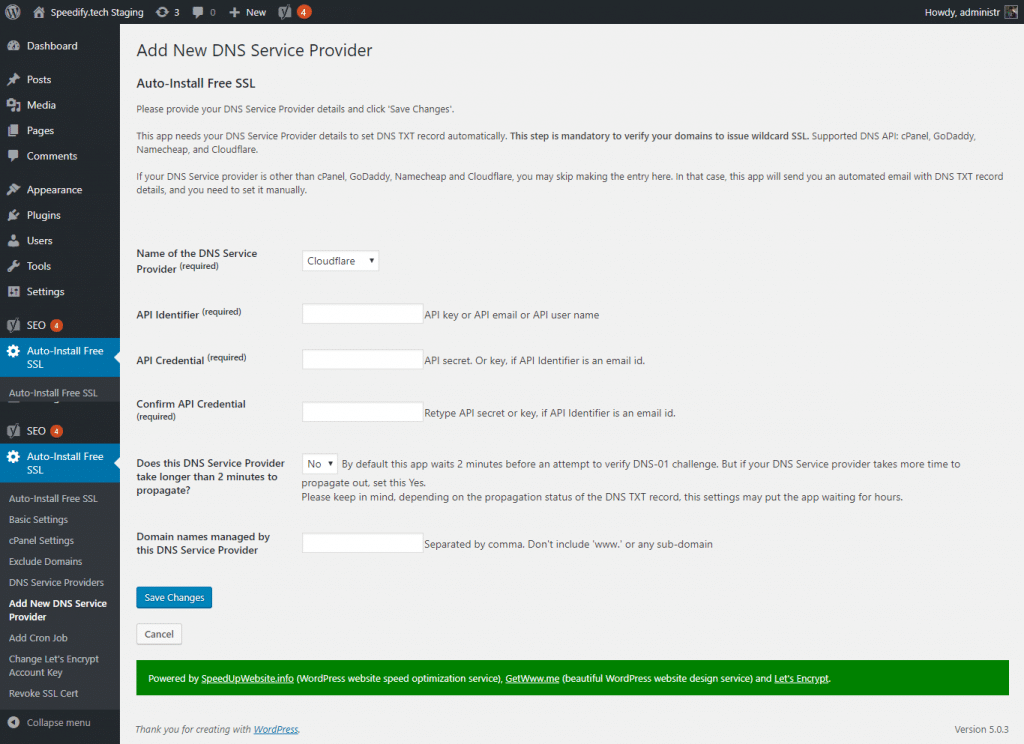Screen dimensions: 1024x744
Task: Click the red 4 notification badge in admin bar
Action: pyautogui.click(x=304, y=12)
